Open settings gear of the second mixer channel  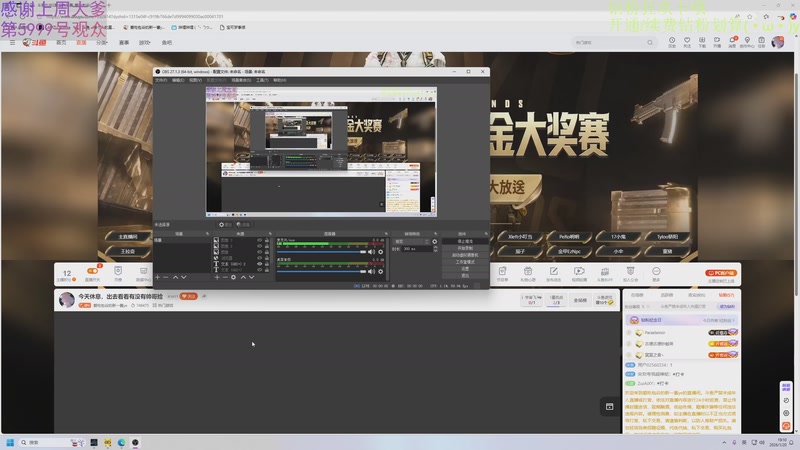[x=381, y=271]
